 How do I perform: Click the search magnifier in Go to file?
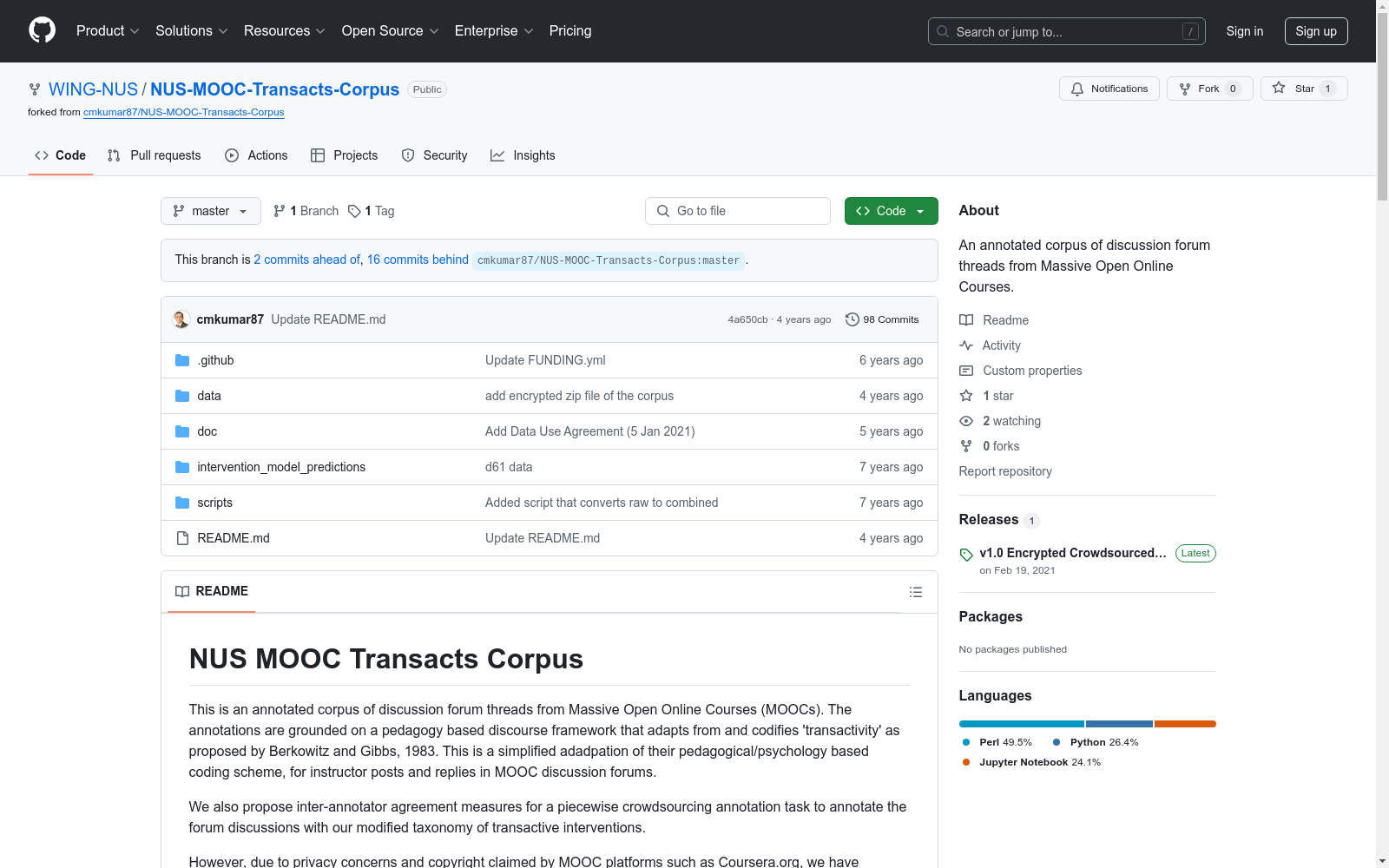(x=663, y=211)
